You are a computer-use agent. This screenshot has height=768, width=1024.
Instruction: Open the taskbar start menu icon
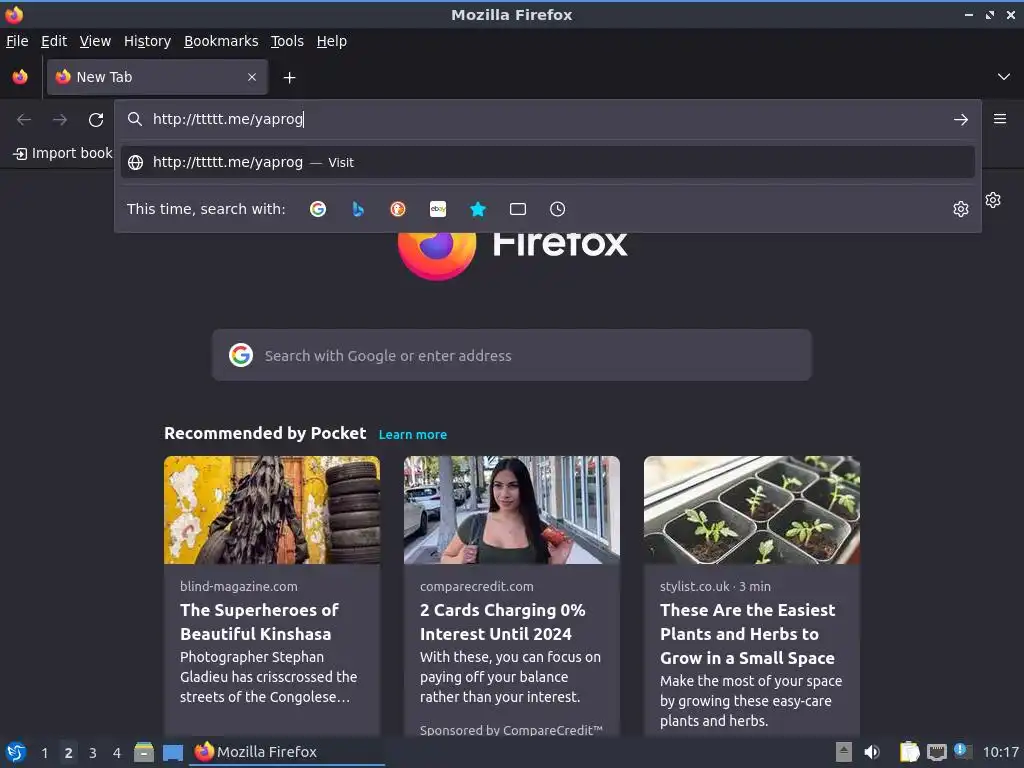(x=16, y=752)
